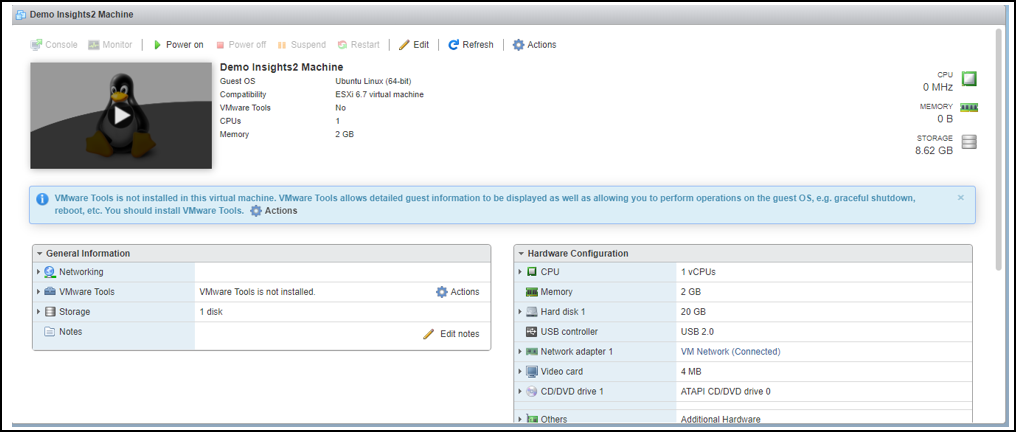The height and width of the screenshot is (432, 1016).
Task: Click the Networking globe icon
Action: coord(50,272)
